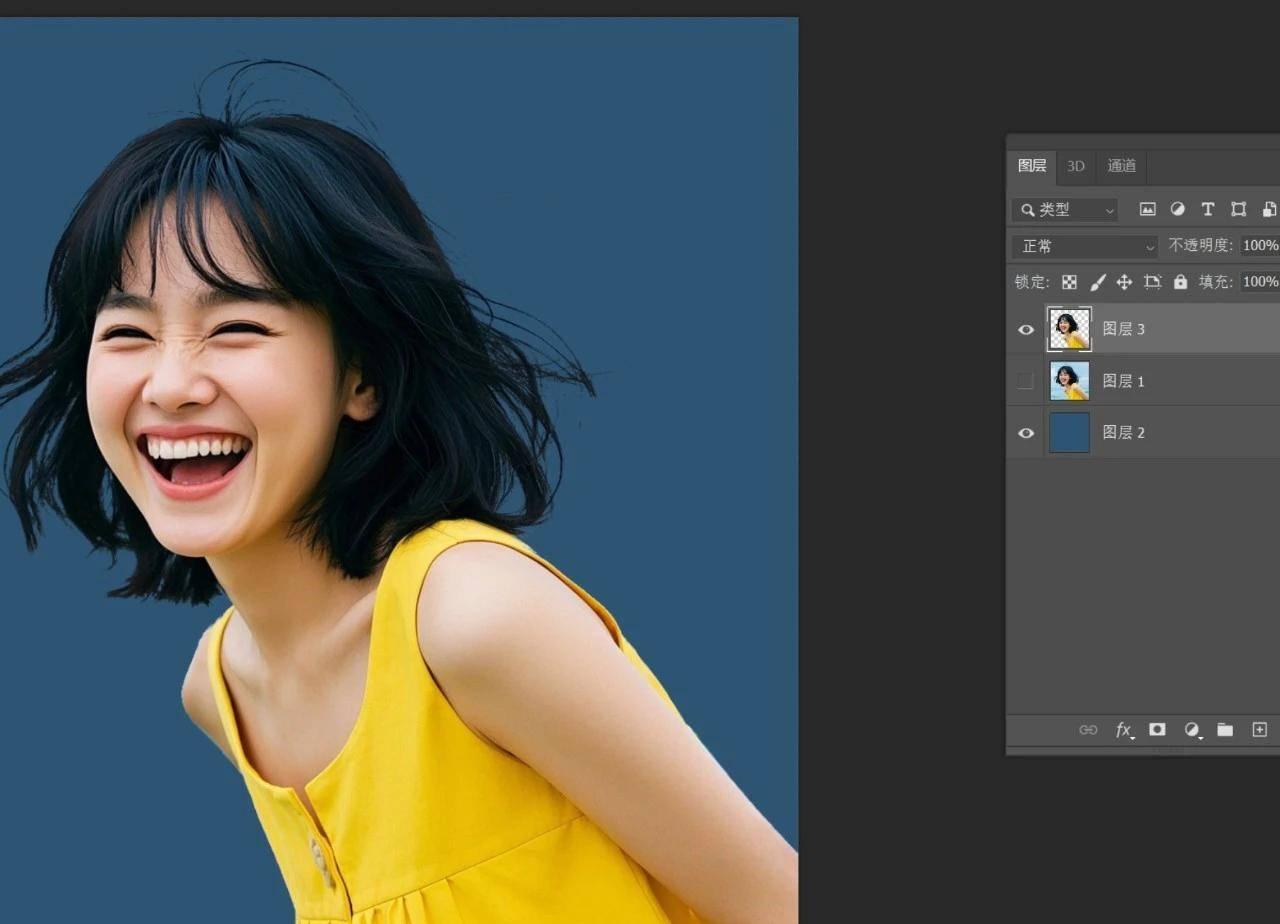Switch to the 3D tab
Image resolution: width=1280 pixels, height=924 pixels.
point(1076,166)
